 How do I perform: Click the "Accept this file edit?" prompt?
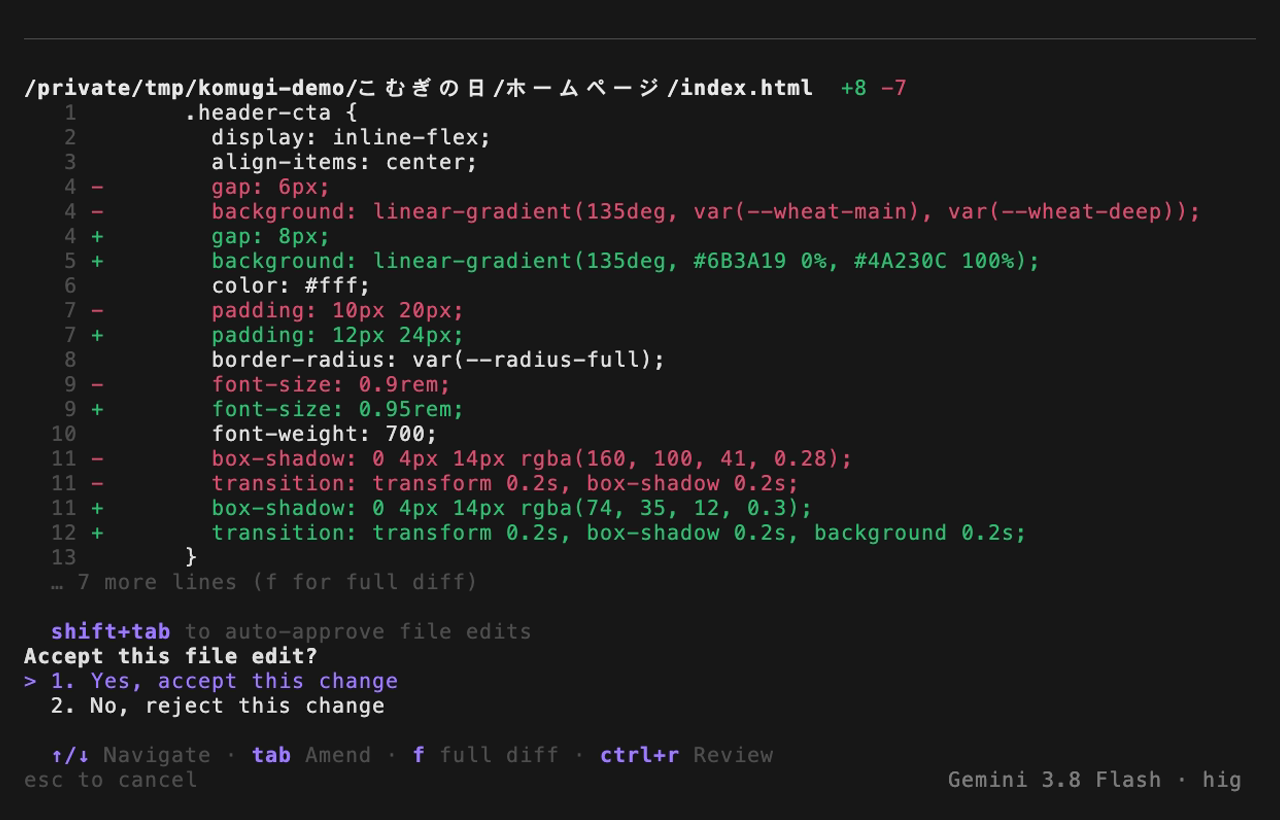pos(171,657)
